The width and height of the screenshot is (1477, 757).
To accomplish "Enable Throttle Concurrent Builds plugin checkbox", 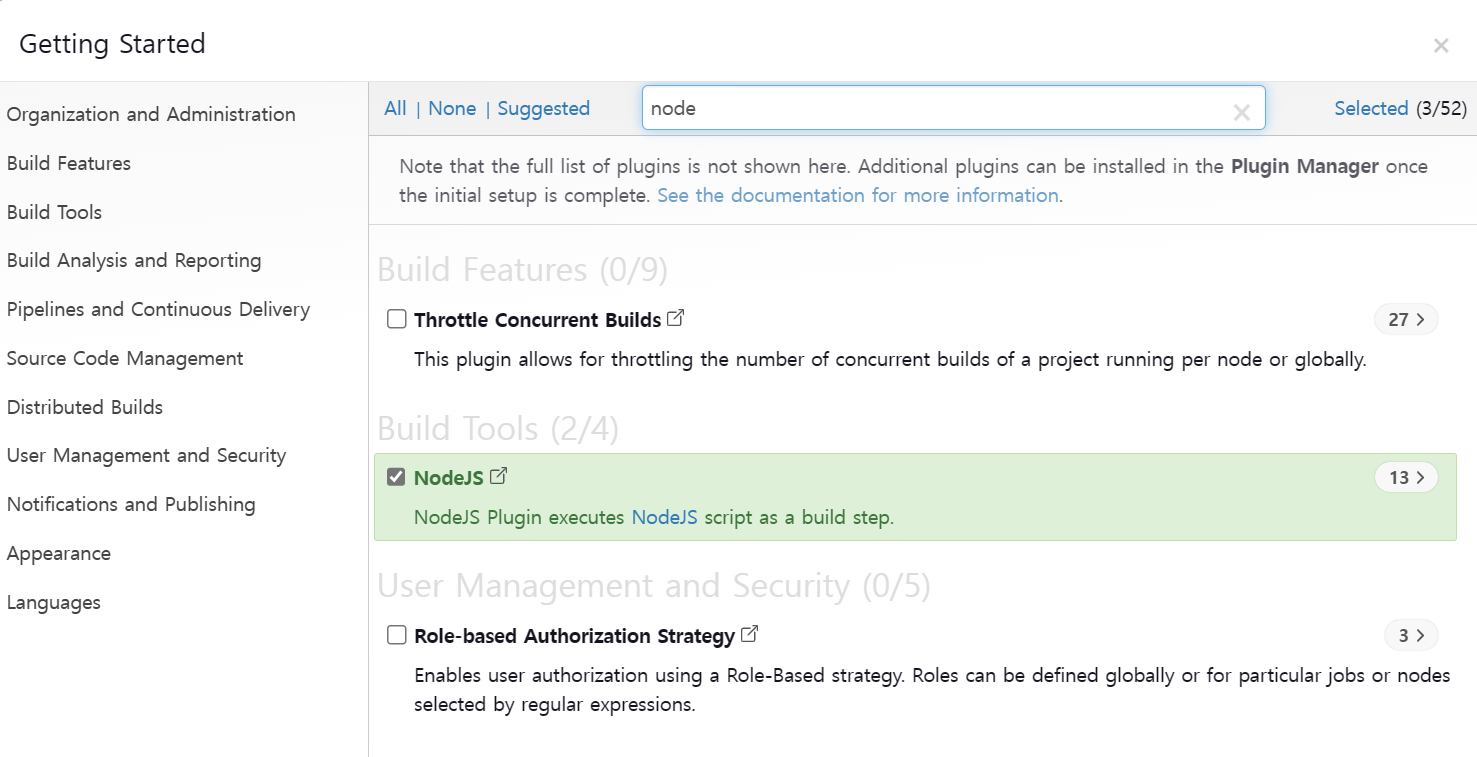I will click(x=397, y=319).
